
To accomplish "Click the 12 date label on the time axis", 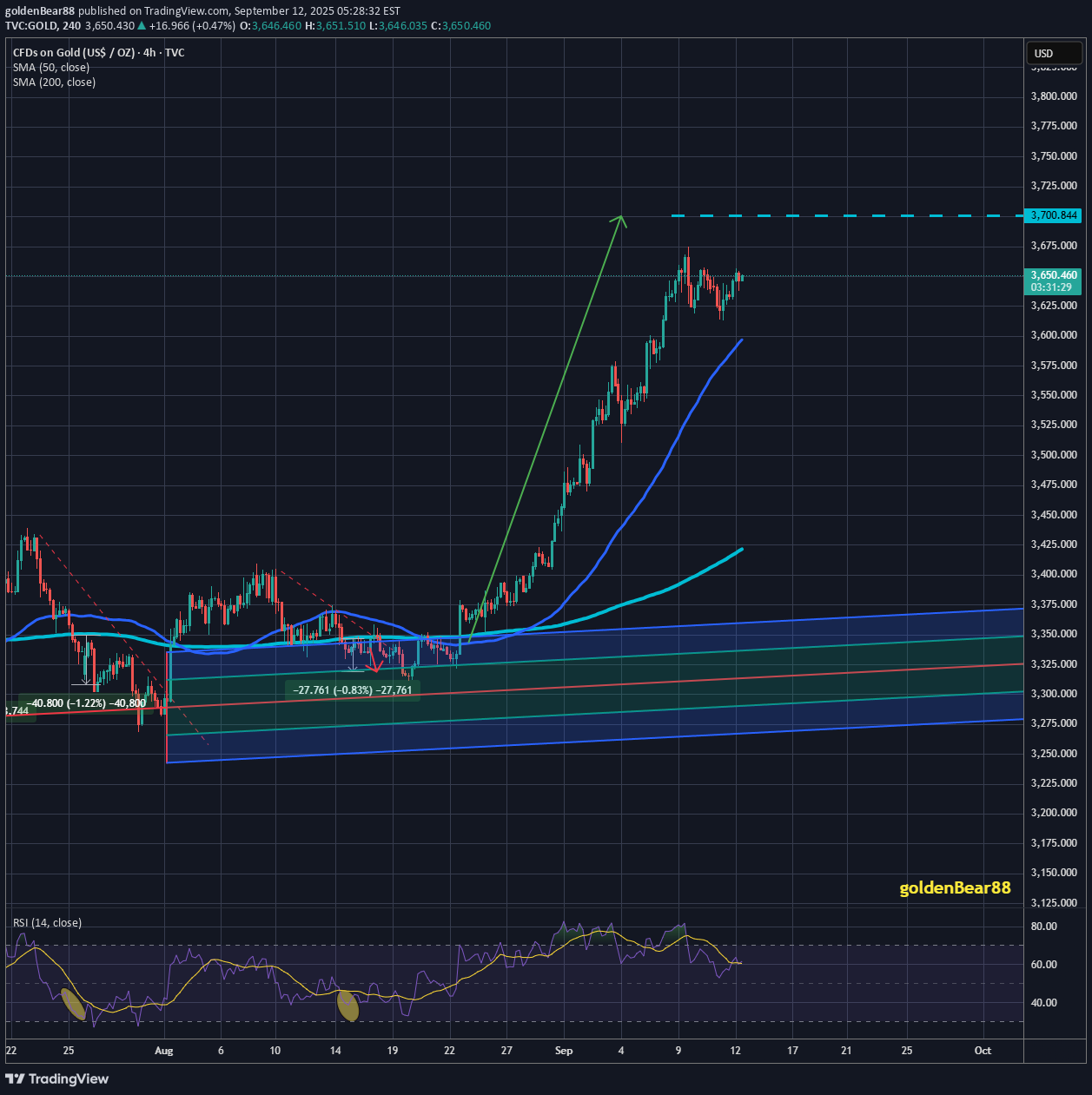I will pyautogui.click(x=736, y=1051).
